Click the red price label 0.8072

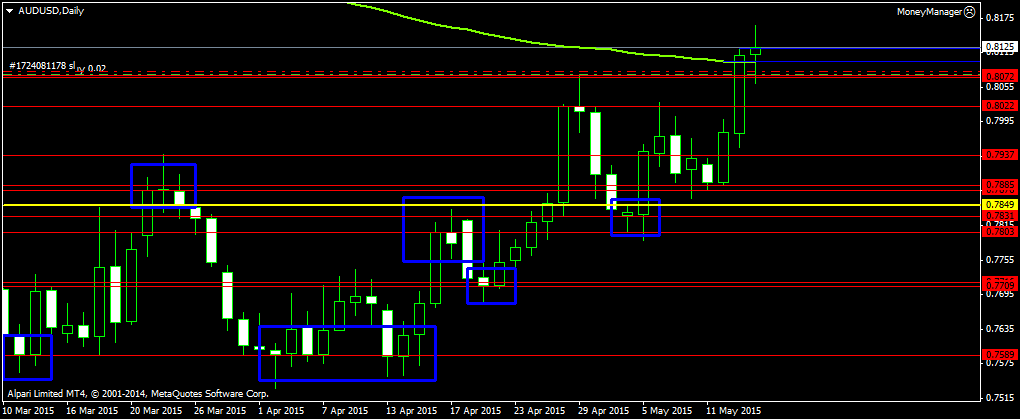1000,77
